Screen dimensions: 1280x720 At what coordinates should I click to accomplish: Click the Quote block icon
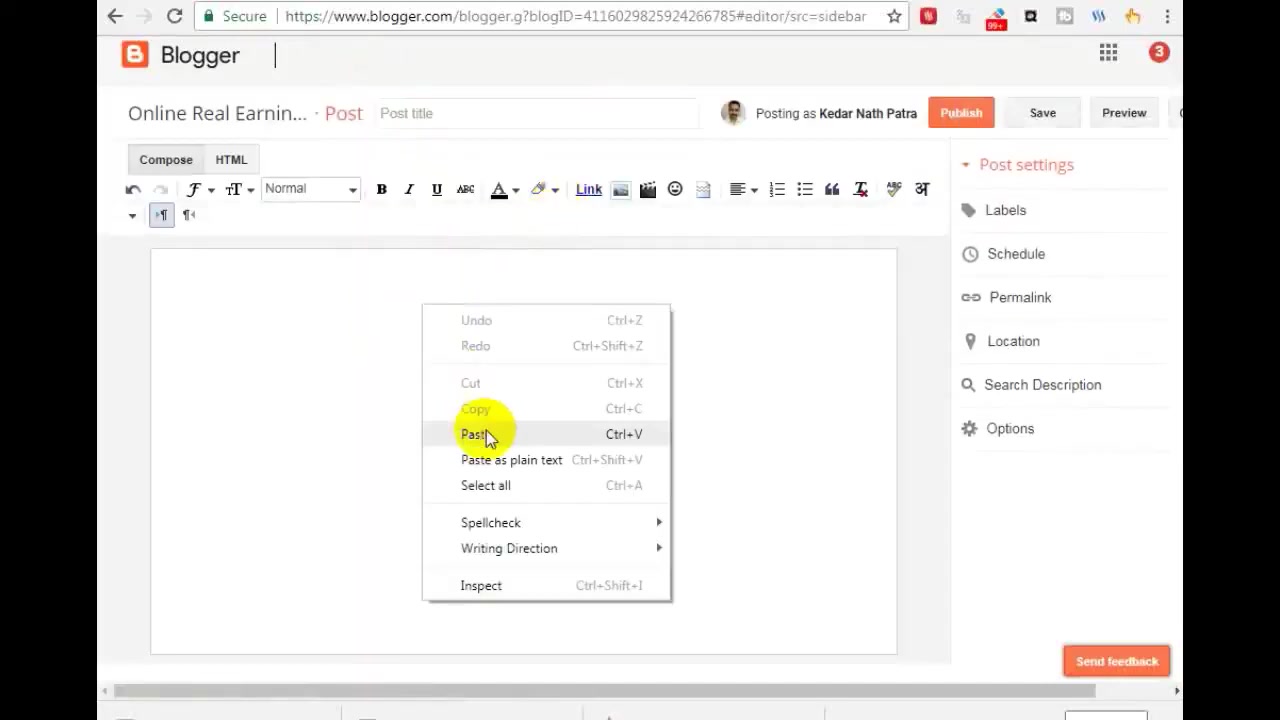coord(832,189)
